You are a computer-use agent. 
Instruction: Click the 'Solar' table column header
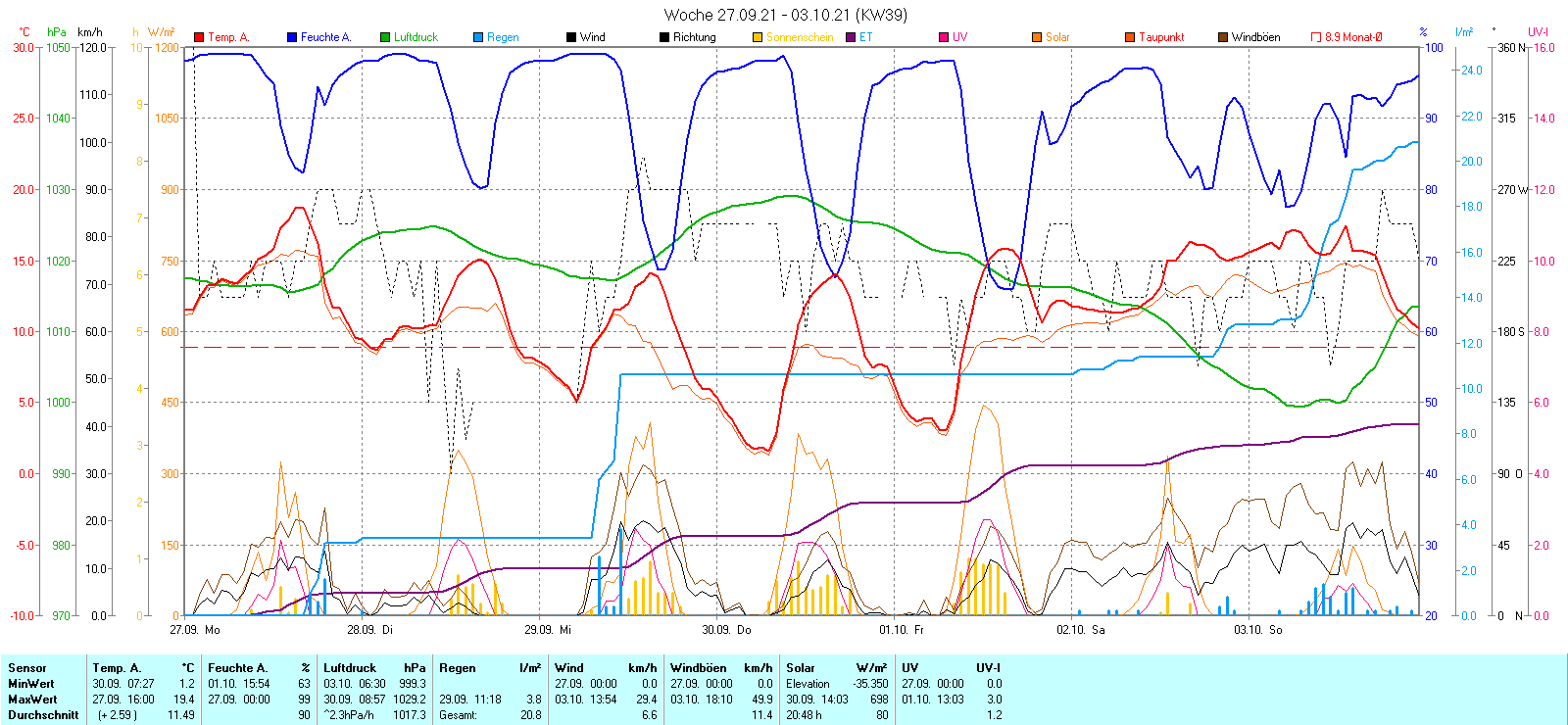click(x=801, y=668)
